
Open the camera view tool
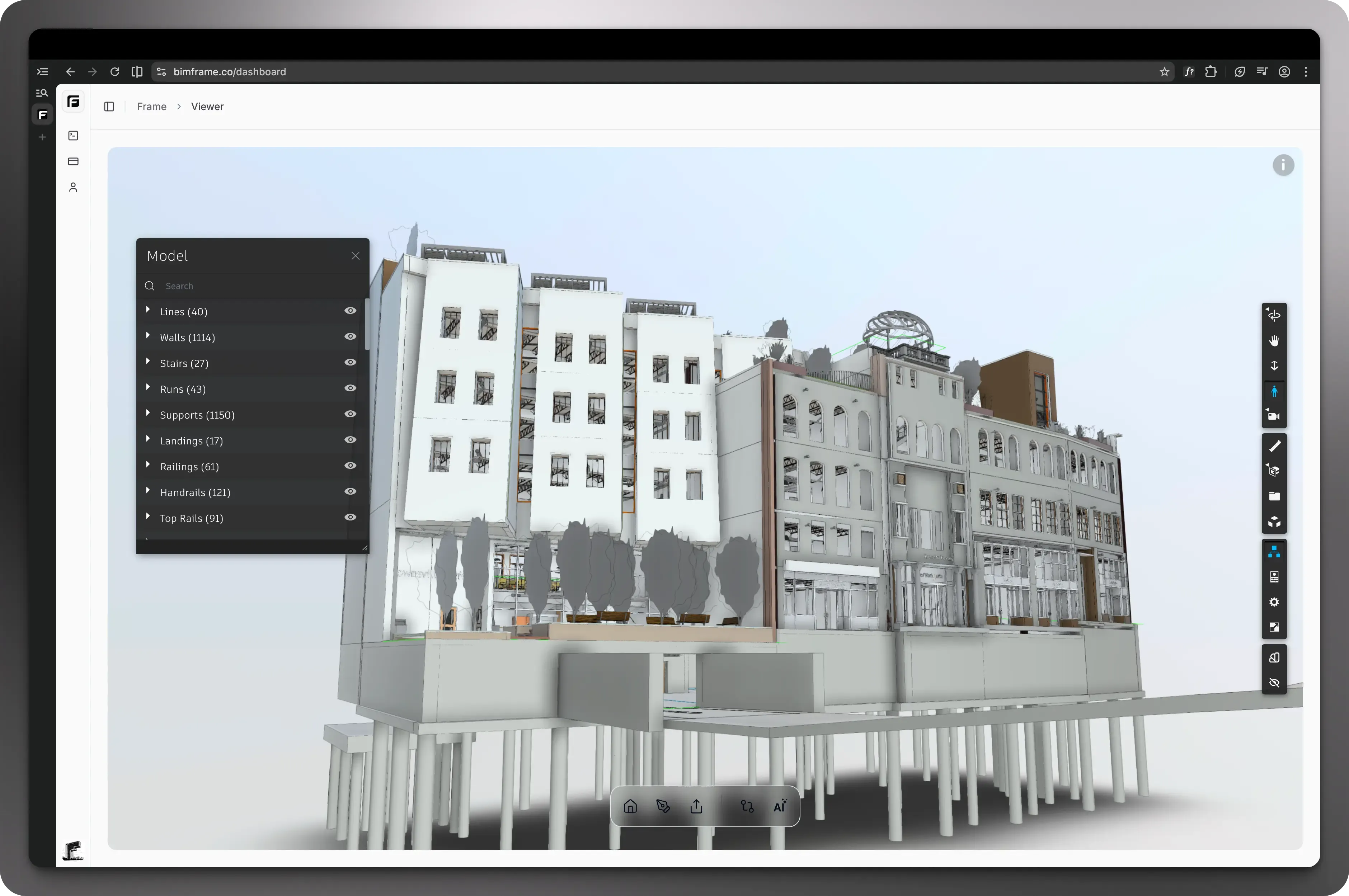coord(1274,415)
